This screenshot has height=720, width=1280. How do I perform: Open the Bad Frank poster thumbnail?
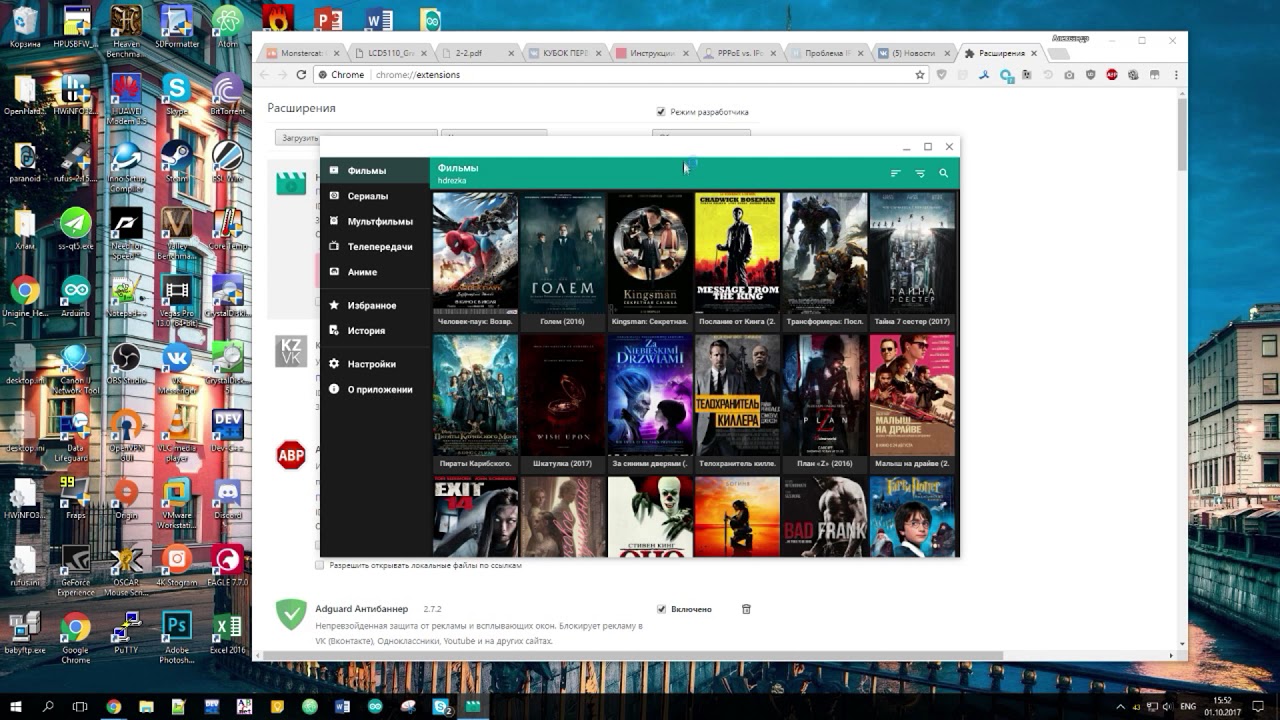(825, 516)
